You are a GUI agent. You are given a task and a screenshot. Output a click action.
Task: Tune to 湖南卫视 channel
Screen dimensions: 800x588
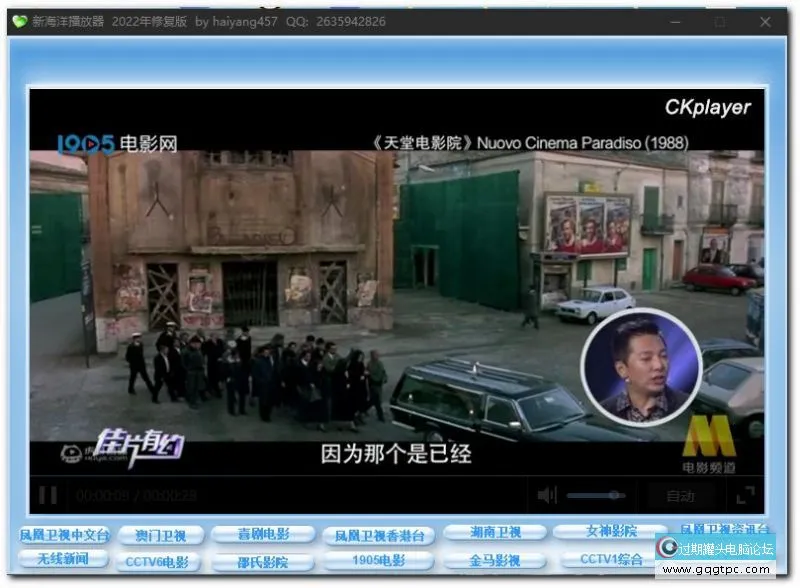495,532
